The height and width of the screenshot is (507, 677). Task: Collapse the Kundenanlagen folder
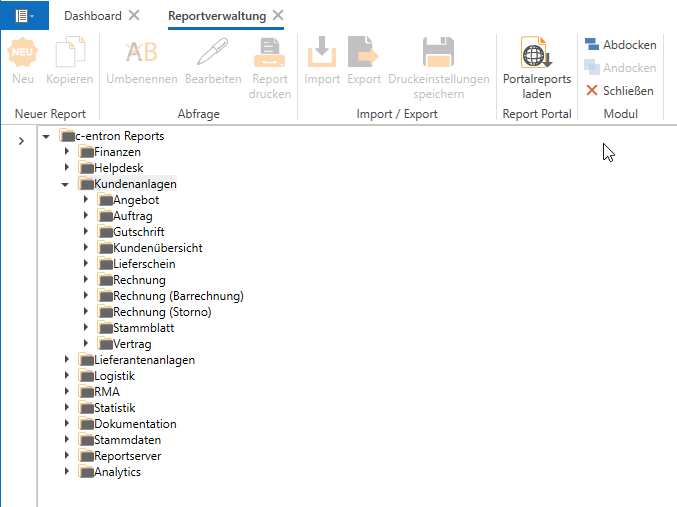[65, 184]
